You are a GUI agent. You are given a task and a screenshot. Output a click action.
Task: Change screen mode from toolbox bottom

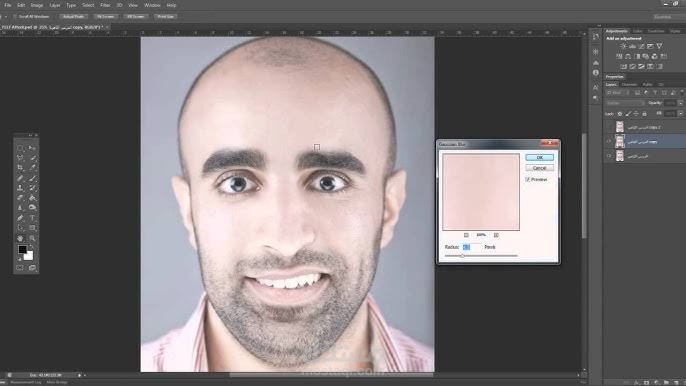click(32, 268)
